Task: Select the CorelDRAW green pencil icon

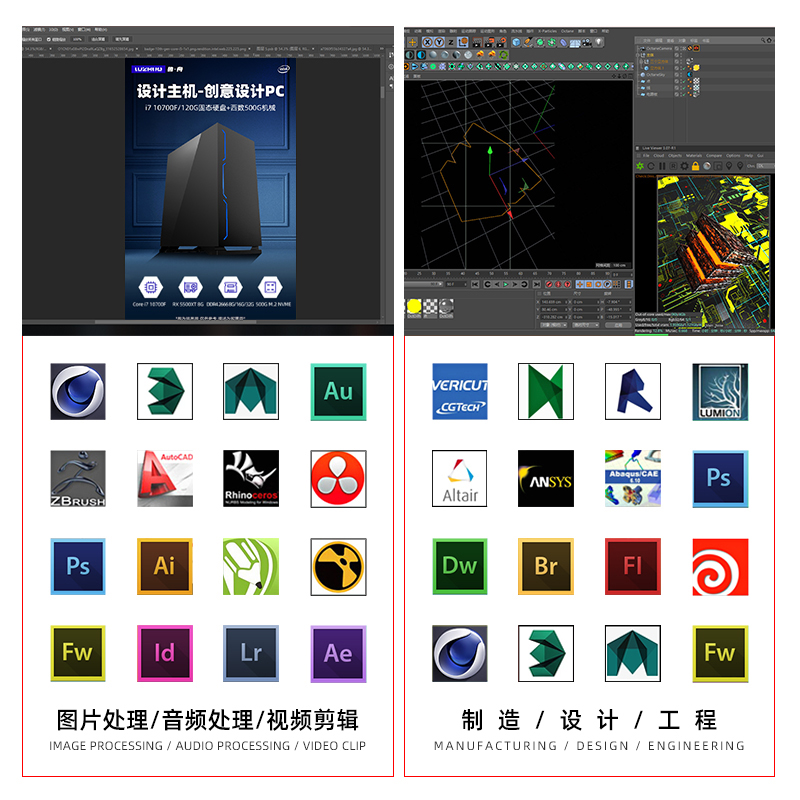Action: 251,566
